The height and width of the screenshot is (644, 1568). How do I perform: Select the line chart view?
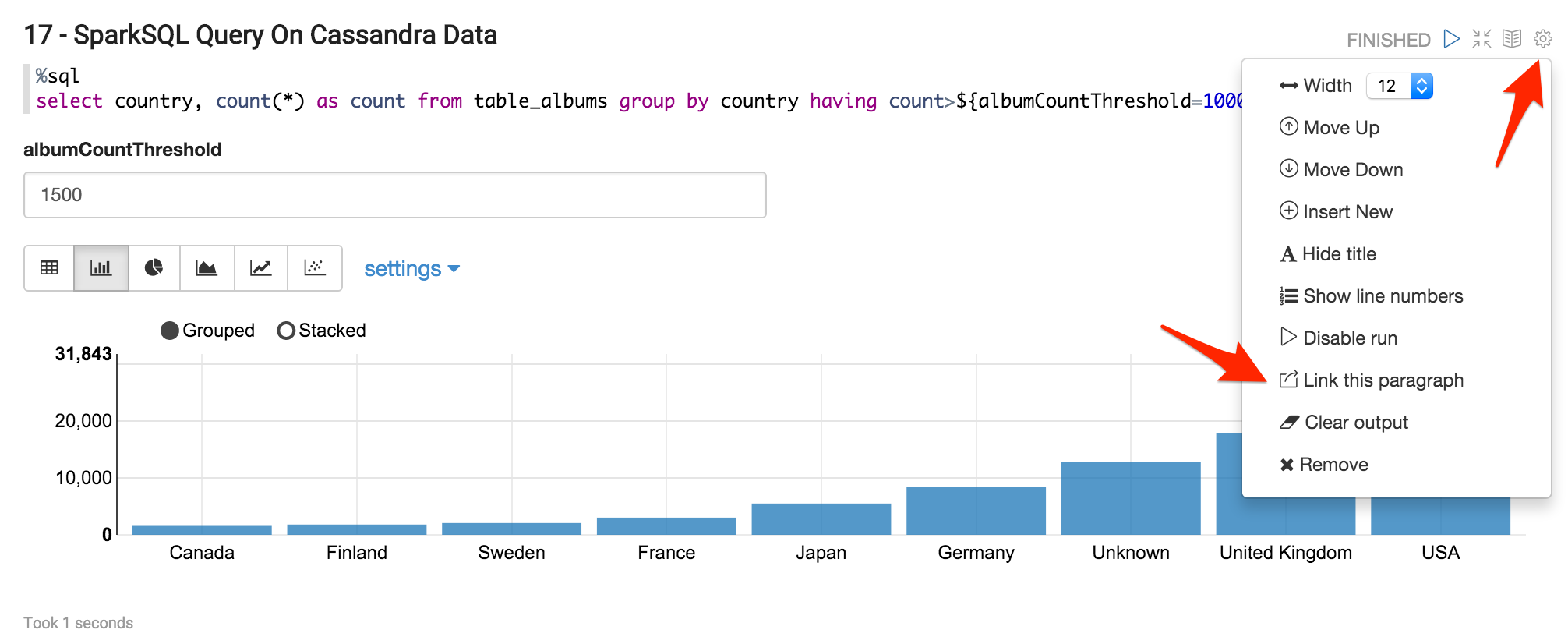pos(260,268)
